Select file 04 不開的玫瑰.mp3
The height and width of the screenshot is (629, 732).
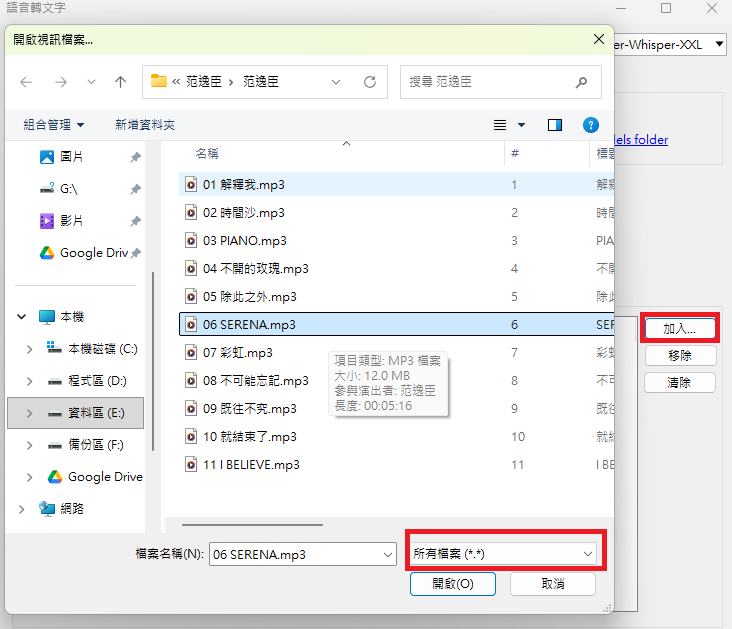pos(396,269)
